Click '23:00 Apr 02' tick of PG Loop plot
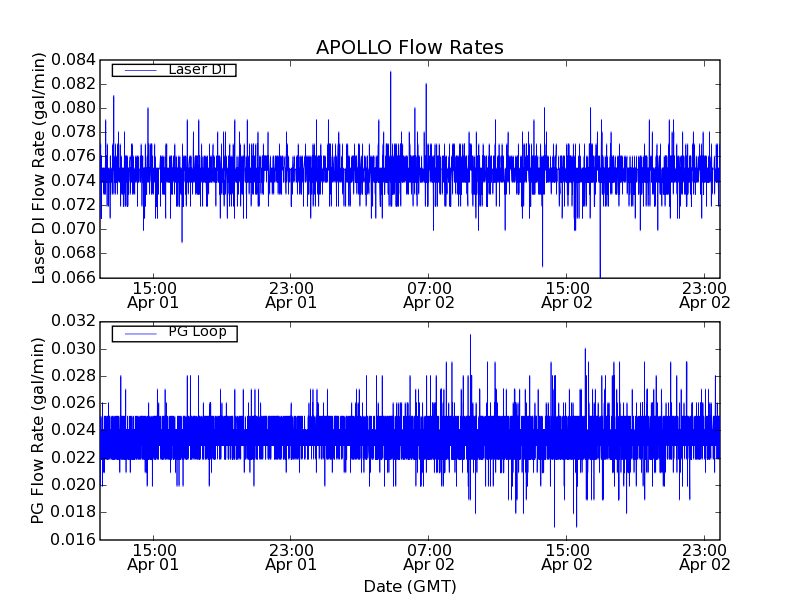This screenshot has width=800, height=600. click(705, 558)
